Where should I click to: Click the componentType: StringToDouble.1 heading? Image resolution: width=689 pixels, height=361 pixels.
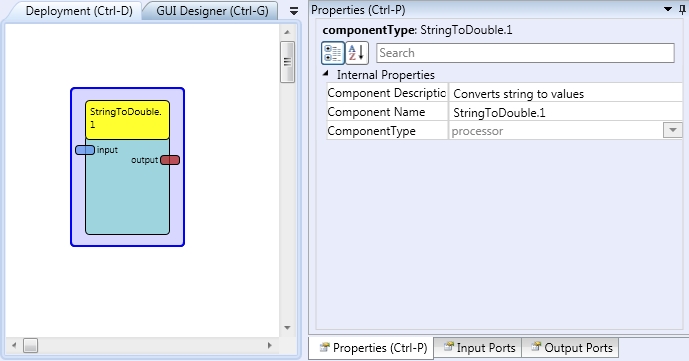pos(417,30)
